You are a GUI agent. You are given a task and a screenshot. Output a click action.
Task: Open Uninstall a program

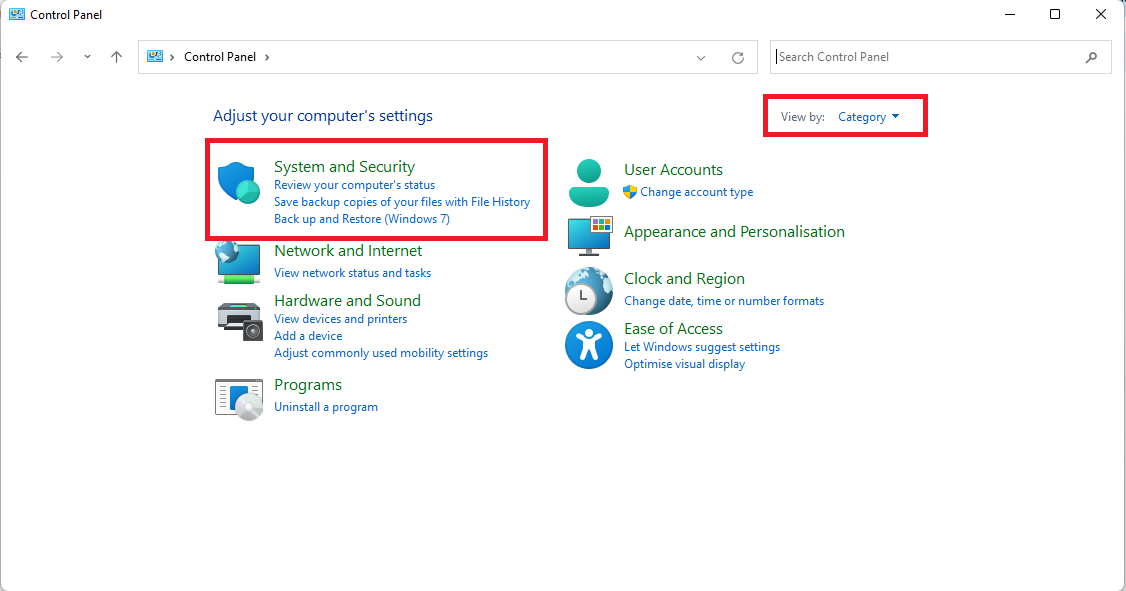pos(326,406)
